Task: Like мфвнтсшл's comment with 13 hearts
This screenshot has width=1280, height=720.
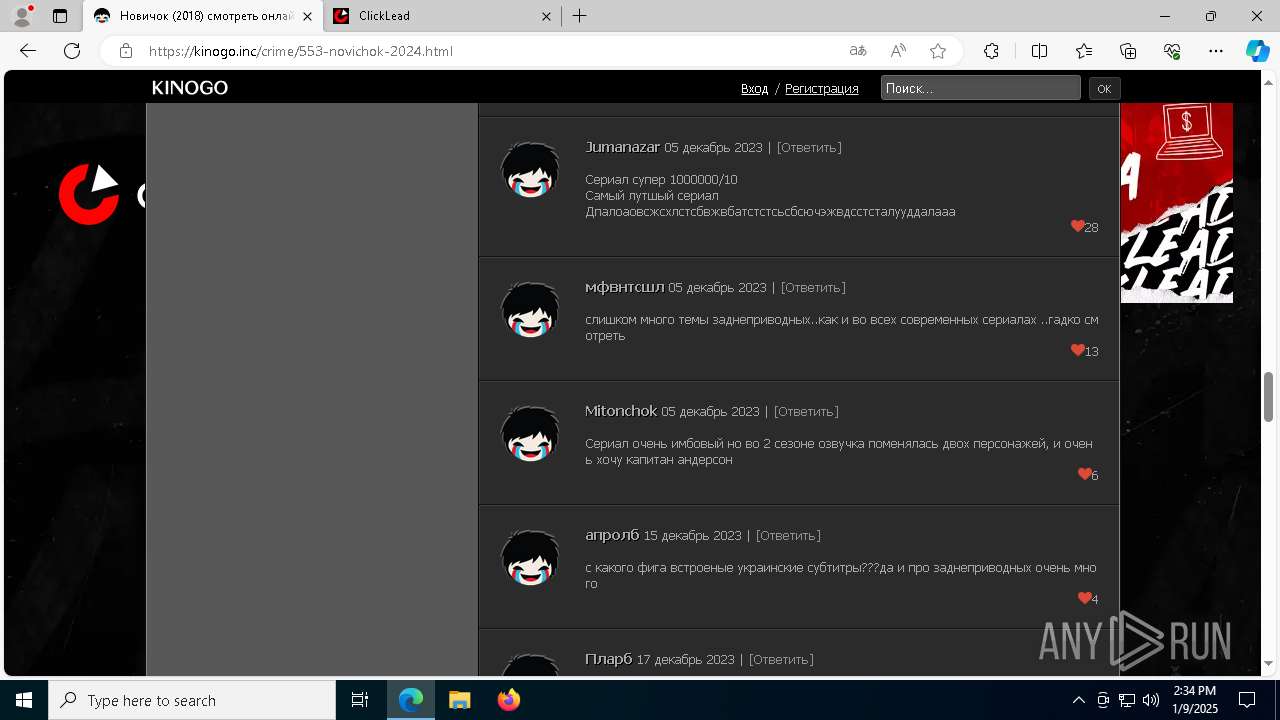Action: tap(1078, 350)
